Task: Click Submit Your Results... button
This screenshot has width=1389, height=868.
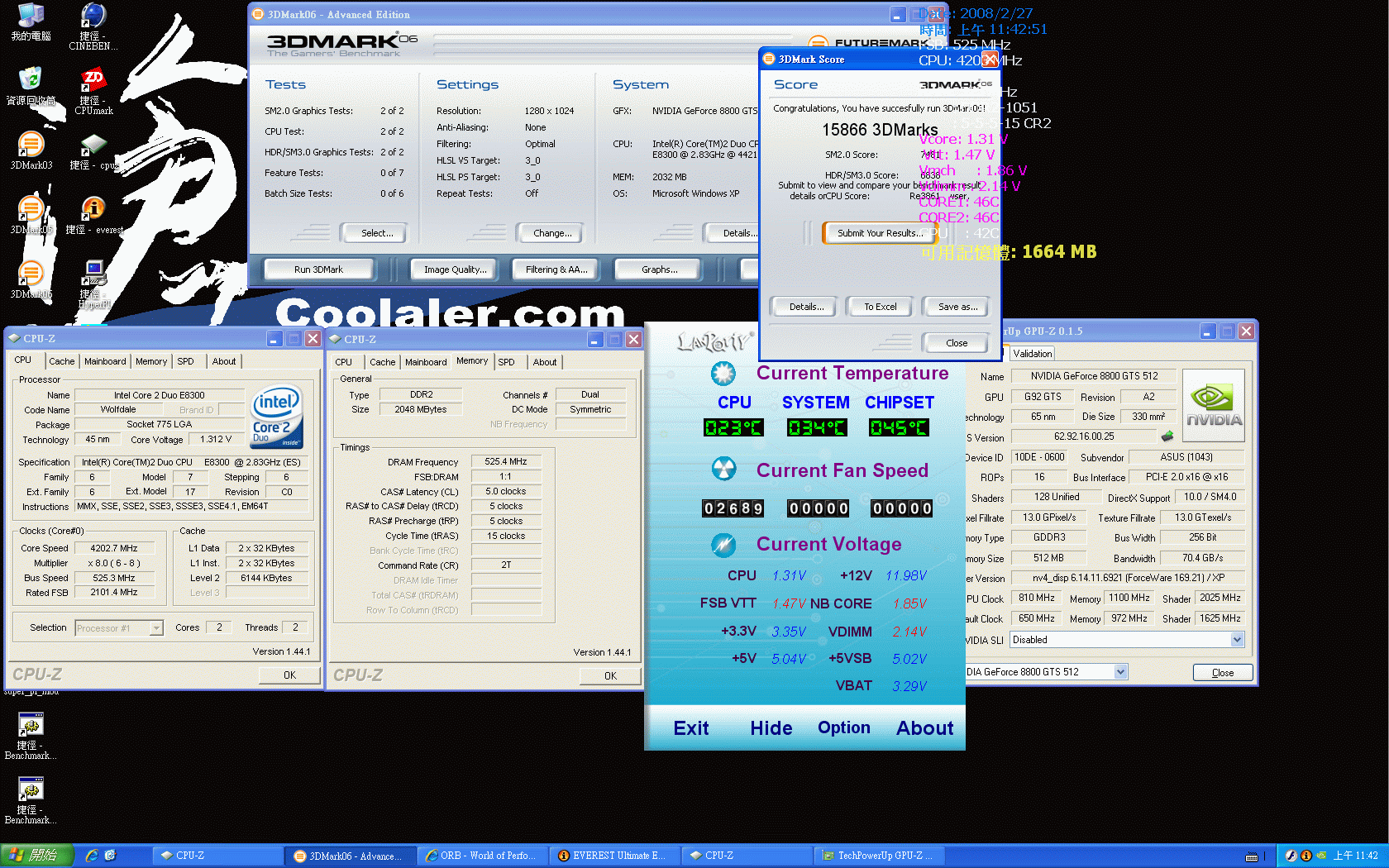Action: (x=881, y=233)
